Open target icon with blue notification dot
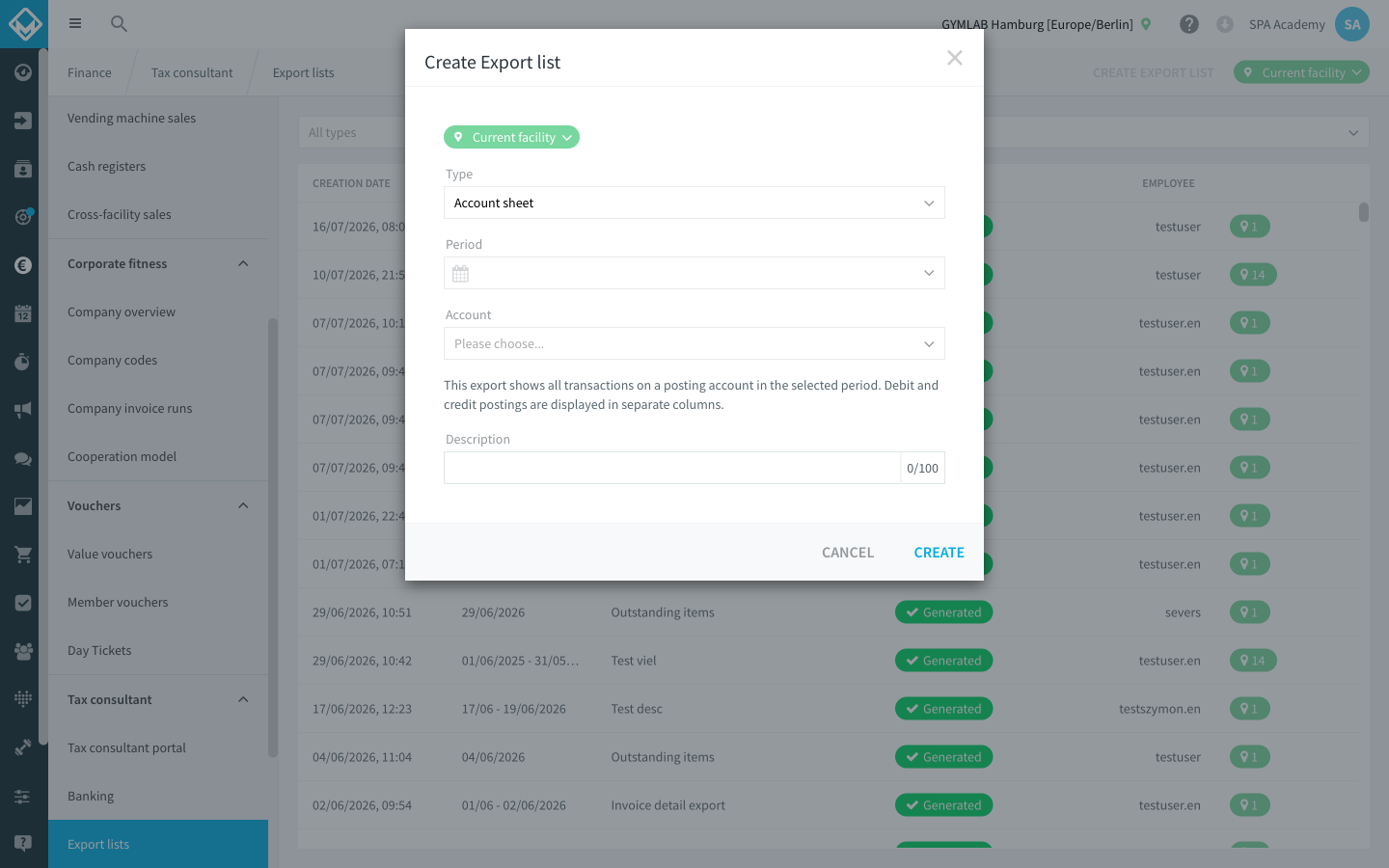 tap(23, 217)
